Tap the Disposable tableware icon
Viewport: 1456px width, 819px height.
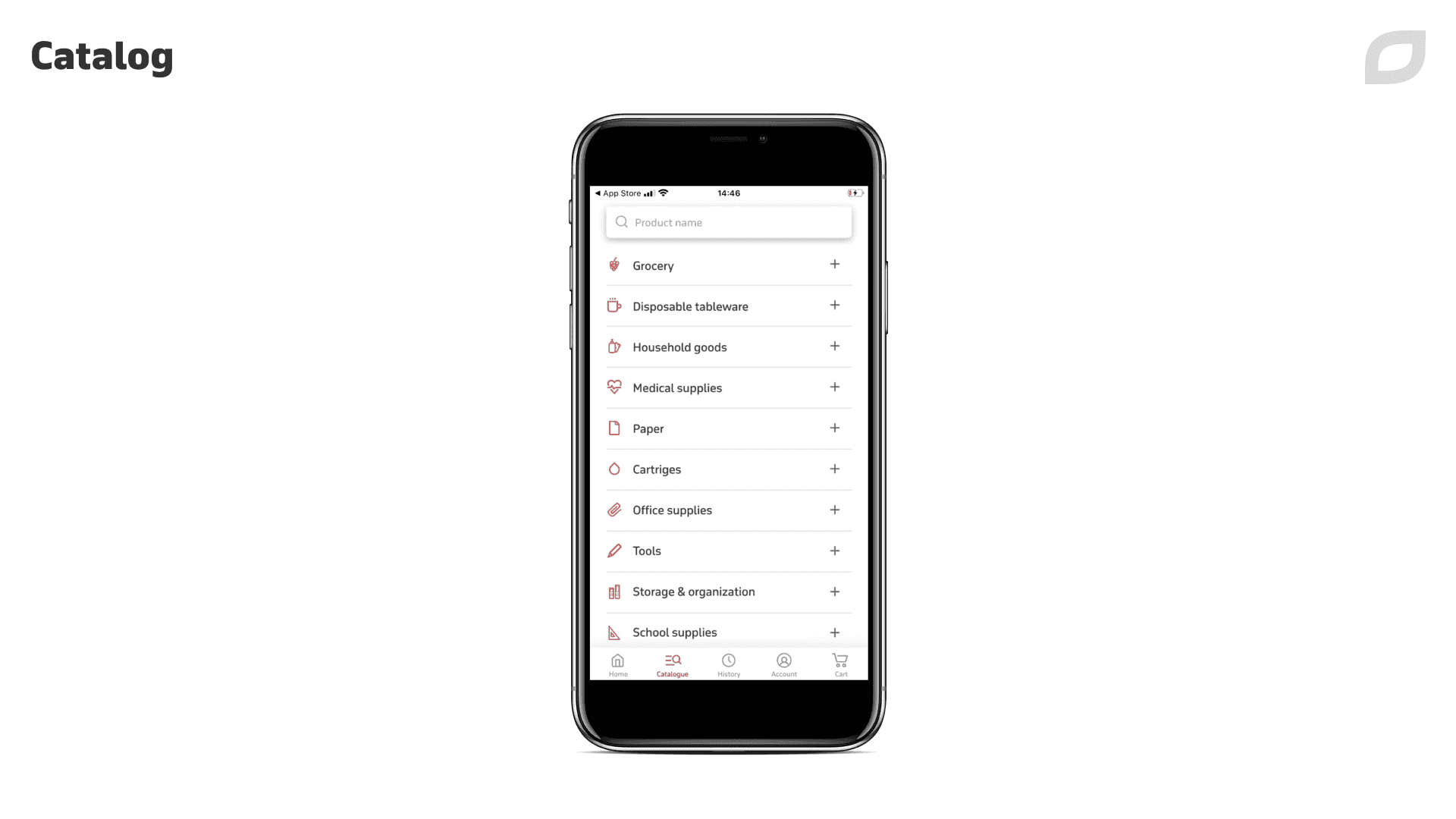coord(614,305)
